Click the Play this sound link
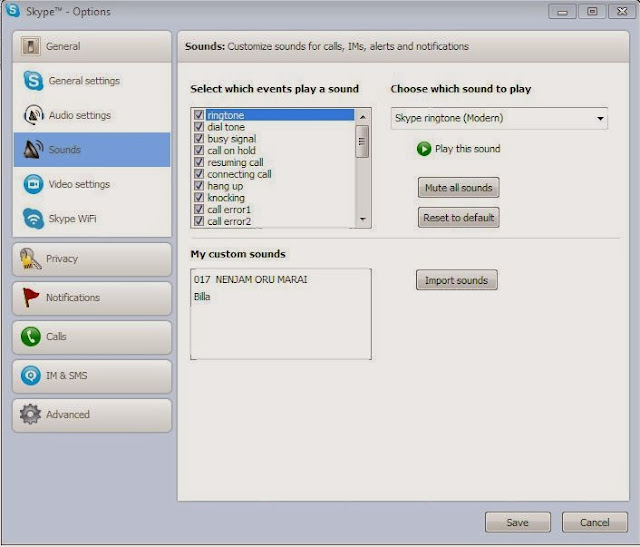Screen dimensions: 640x547 coord(467,149)
